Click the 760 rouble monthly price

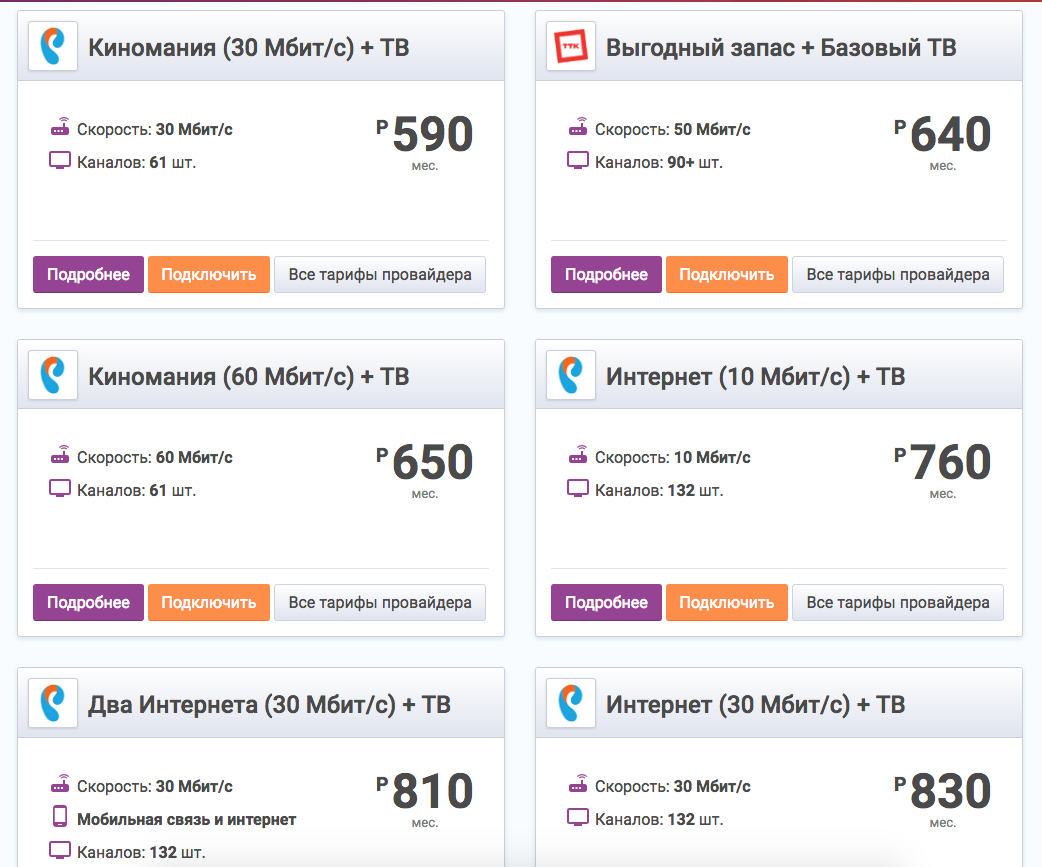point(949,462)
